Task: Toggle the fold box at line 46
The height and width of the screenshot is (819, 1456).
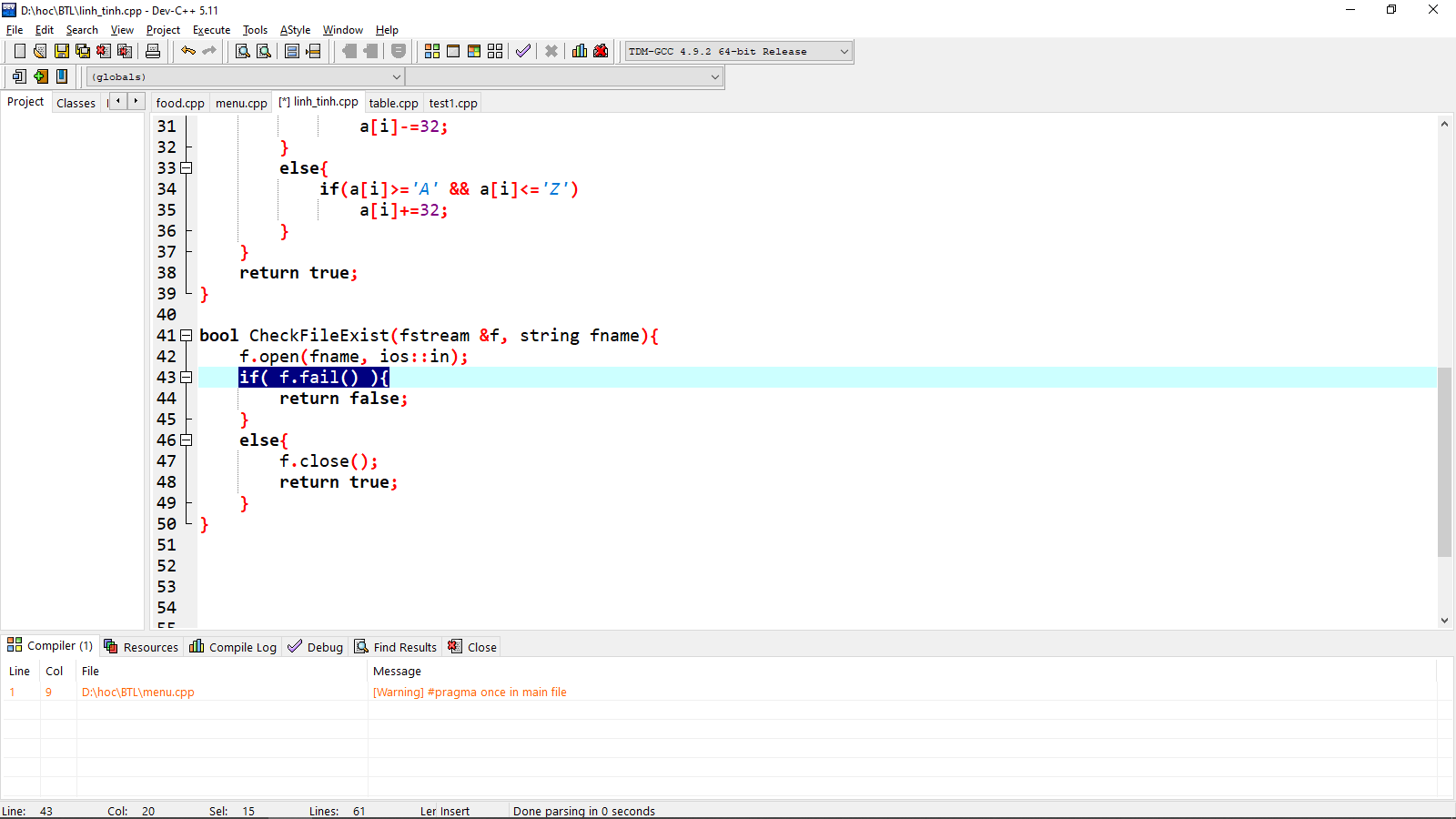Action: 187,440
